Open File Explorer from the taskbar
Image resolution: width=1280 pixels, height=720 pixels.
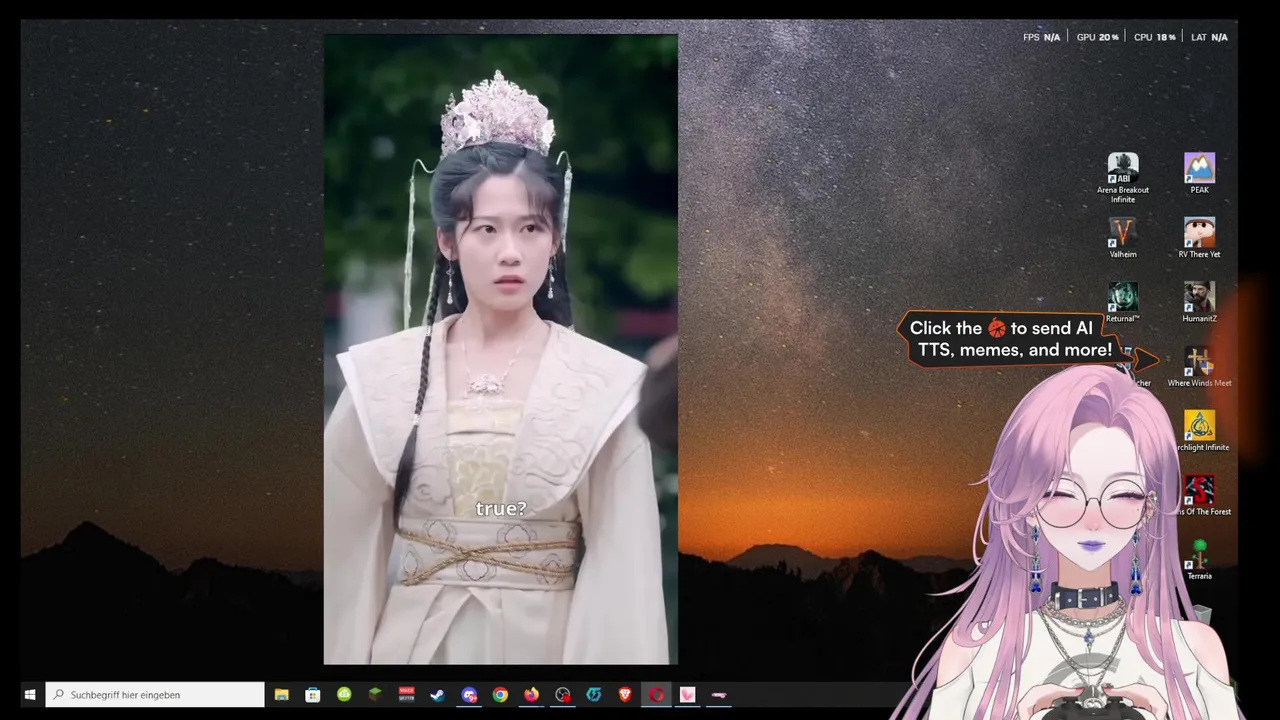(x=282, y=694)
